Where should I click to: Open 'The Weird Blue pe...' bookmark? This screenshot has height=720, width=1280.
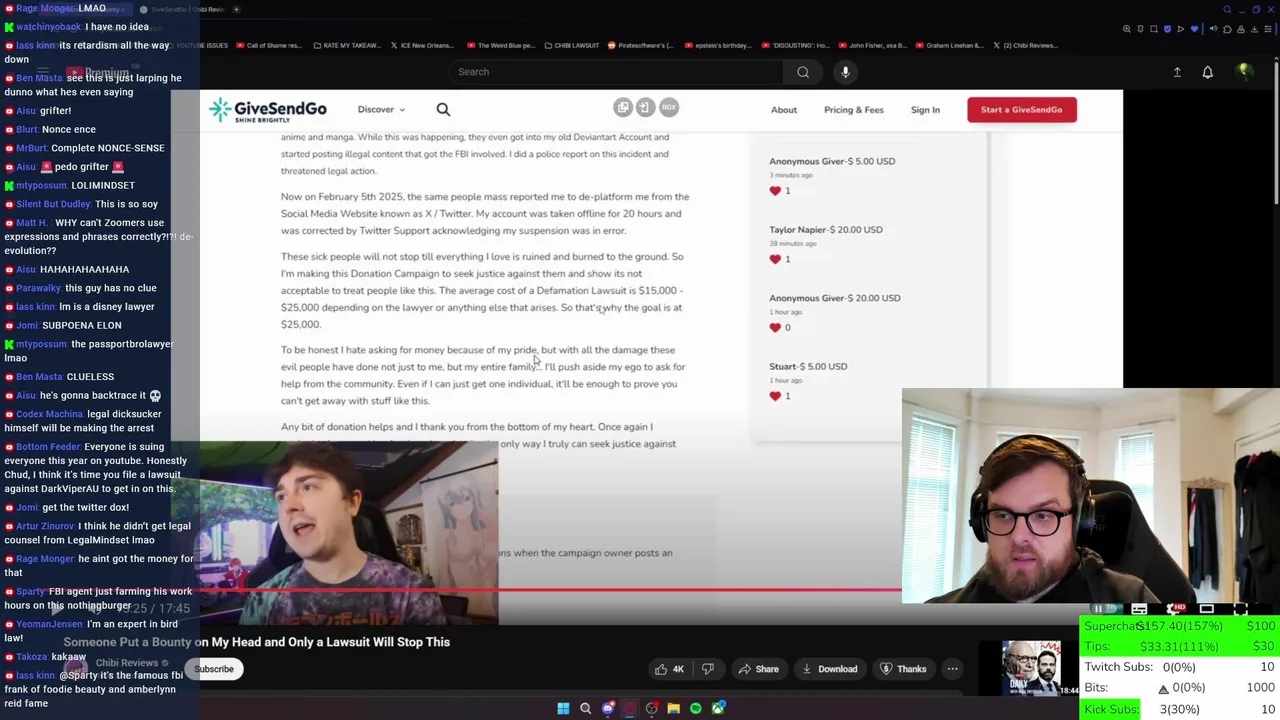tap(500, 45)
